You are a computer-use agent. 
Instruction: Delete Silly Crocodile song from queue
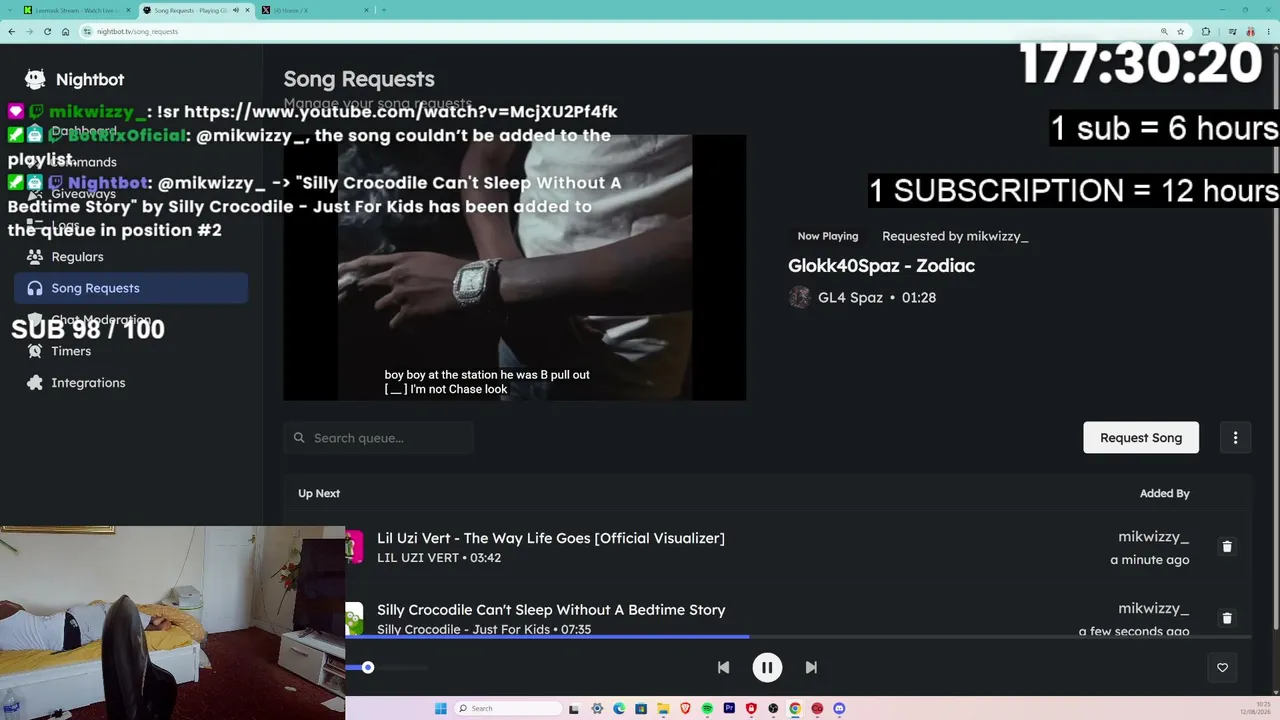pyautogui.click(x=1227, y=618)
